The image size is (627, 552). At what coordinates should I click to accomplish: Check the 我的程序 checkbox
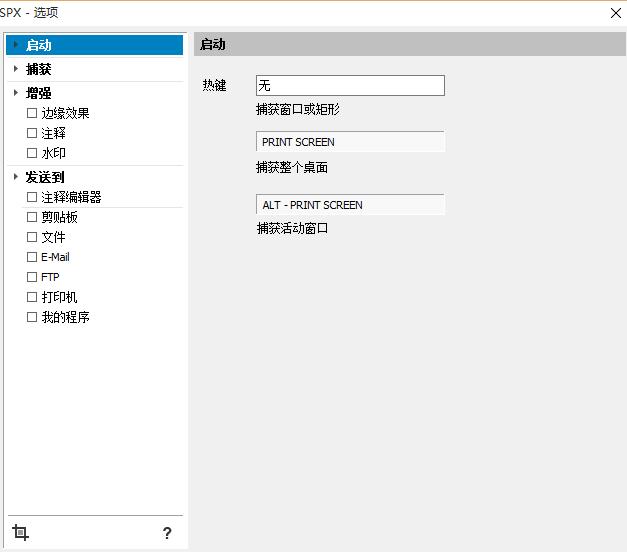coord(32,317)
